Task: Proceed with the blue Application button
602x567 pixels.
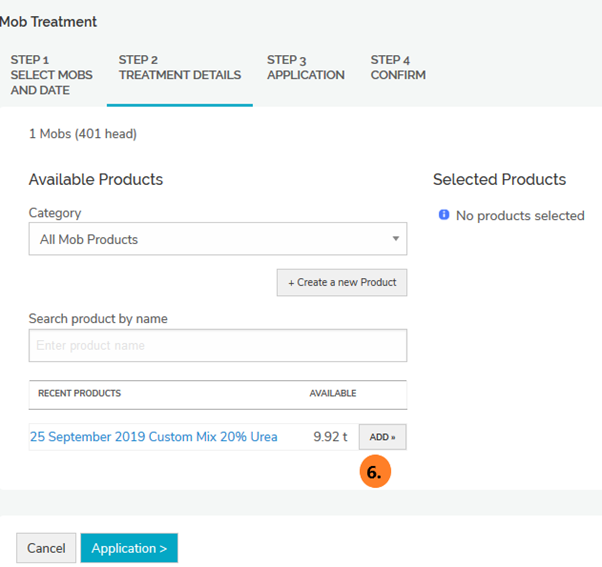Action: (129, 548)
